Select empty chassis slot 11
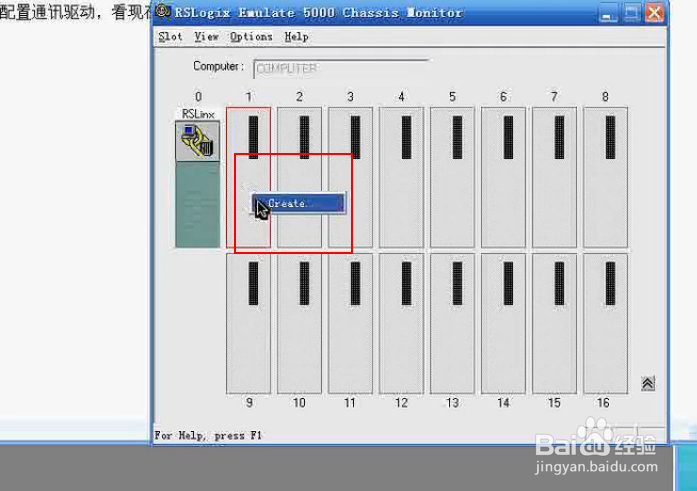Image resolution: width=697 pixels, height=491 pixels. (x=351, y=323)
